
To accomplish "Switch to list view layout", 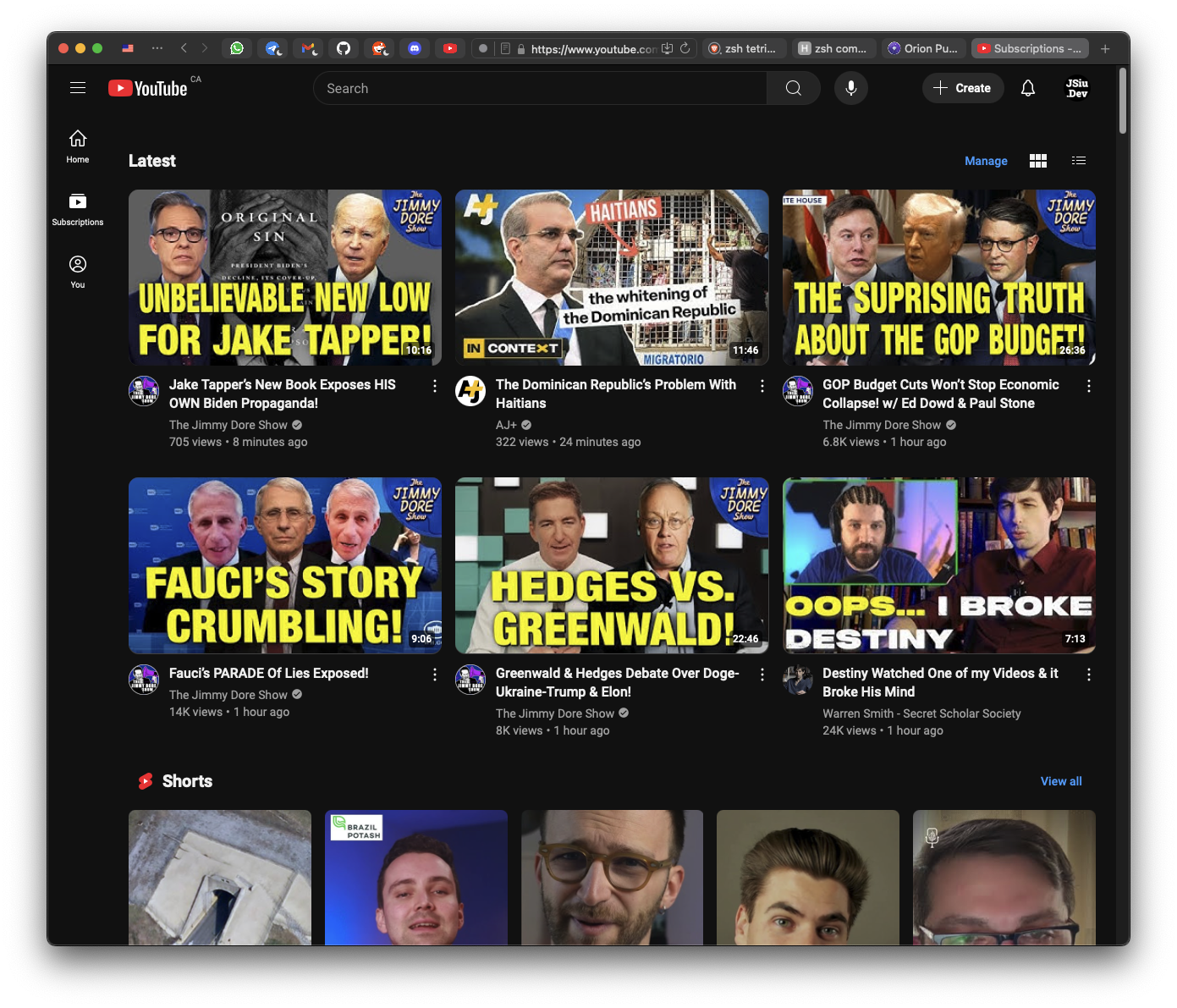I will [1079, 160].
